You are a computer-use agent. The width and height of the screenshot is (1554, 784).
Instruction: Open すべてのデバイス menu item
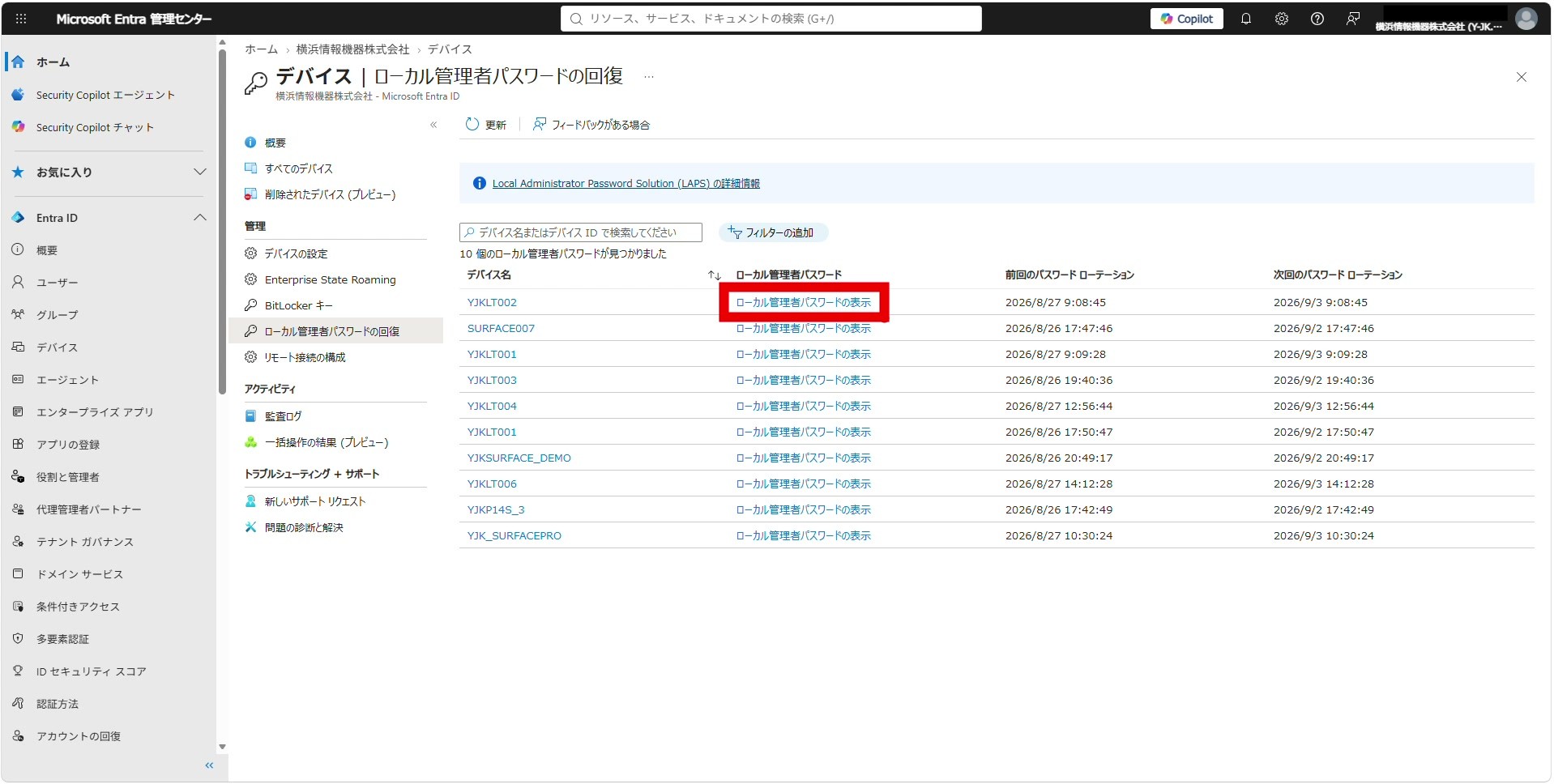(x=298, y=168)
